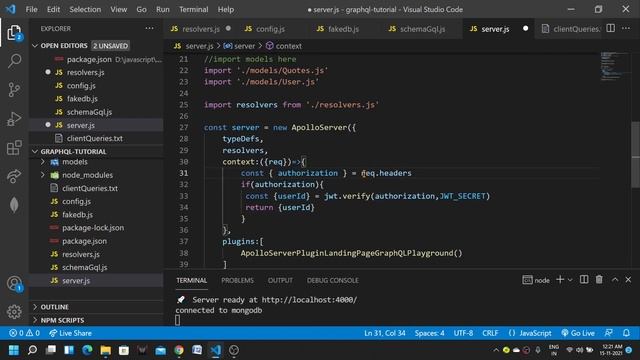Screen dimensions: 640x360
Task: Open the notifications bell in status bar
Action: point(627,333)
